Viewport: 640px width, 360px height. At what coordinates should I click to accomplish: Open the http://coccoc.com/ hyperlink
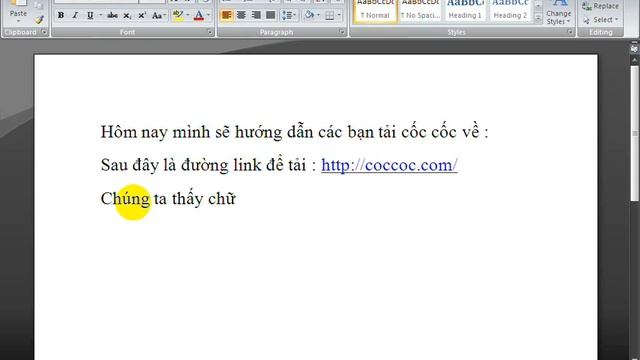(x=389, y=165)
